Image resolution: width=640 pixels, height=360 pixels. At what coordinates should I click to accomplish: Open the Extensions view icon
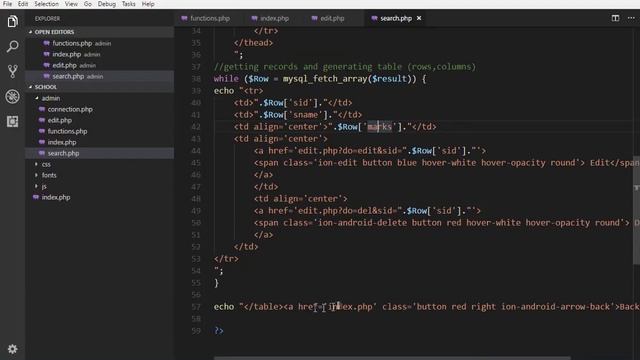point(13,121)
